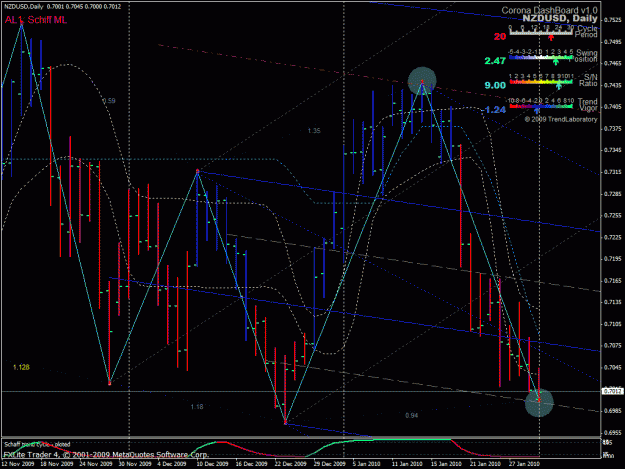This screenshot has width=625, height=469.
Task: Click the 'Corona DashBoard v1.0' title
Action: click(549, 10)
